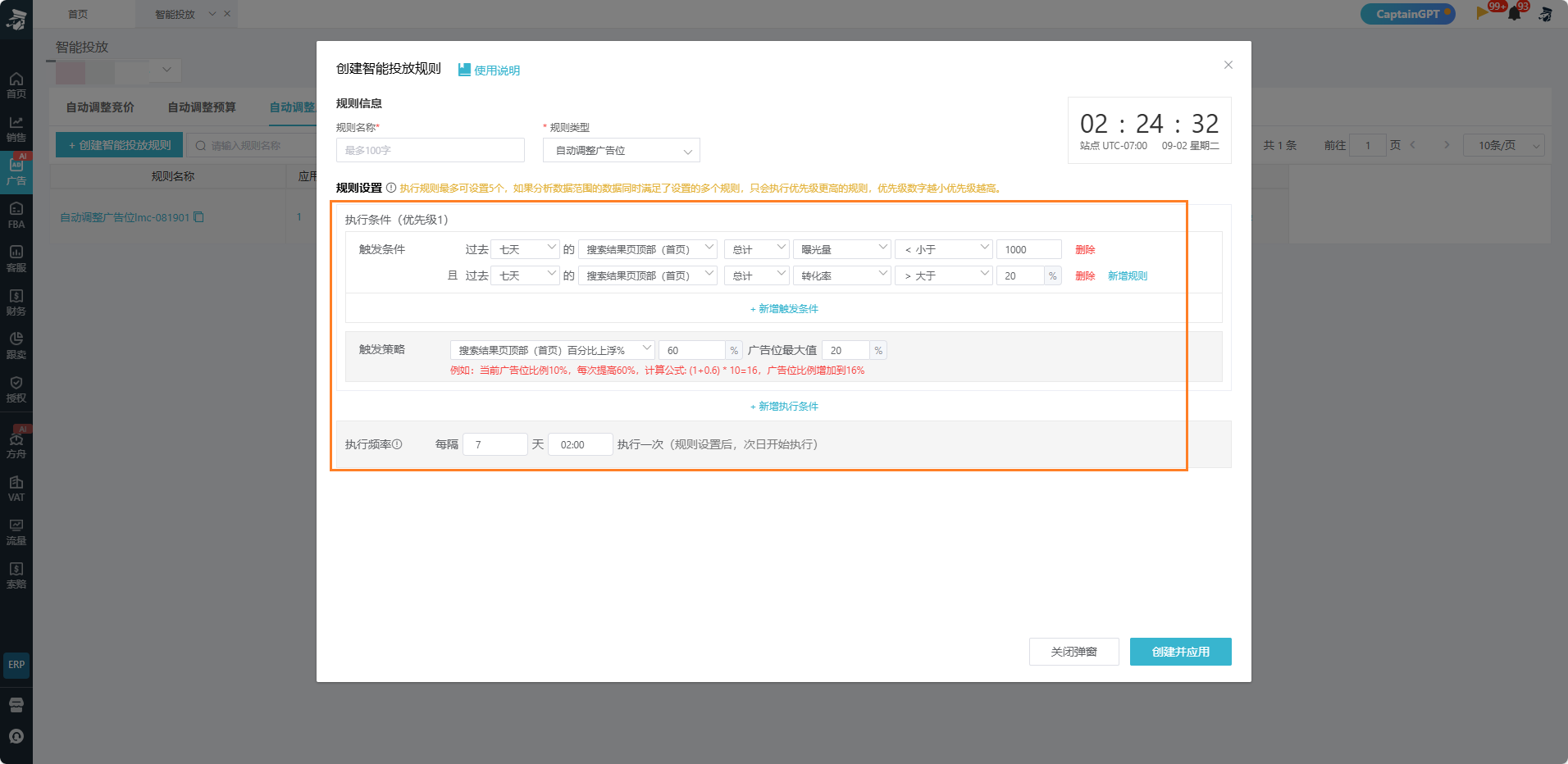The width and height of the screenshot is (1568, 764).
Task: Click 使用说明 usage guide link
Action: [490, 70]
